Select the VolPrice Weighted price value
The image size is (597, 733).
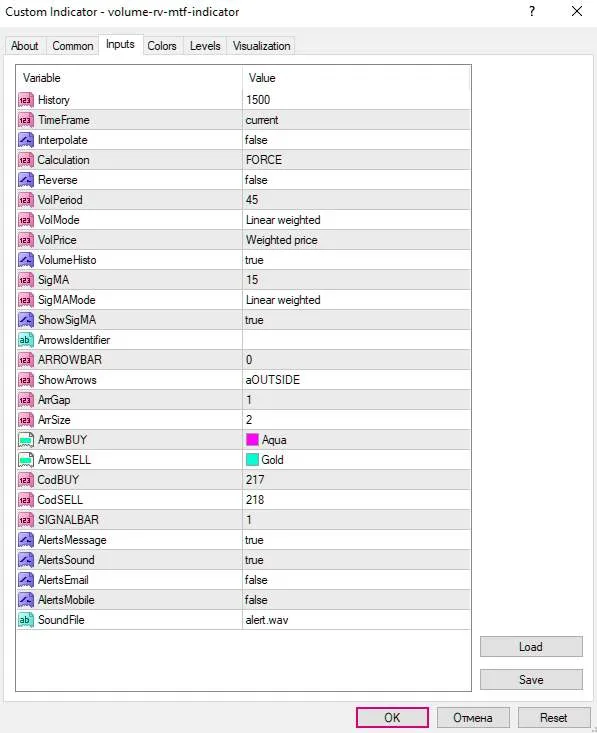click(x=356, y=240)
